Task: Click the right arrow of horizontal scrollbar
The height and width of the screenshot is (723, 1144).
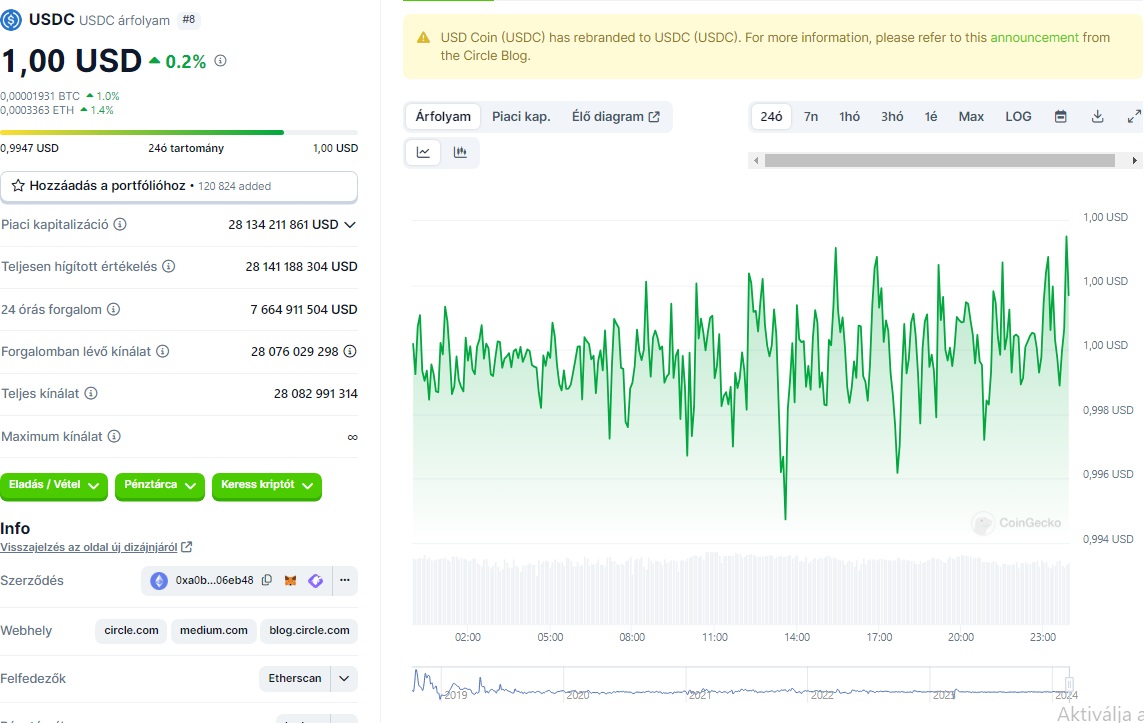Action: coord(1134,161)
